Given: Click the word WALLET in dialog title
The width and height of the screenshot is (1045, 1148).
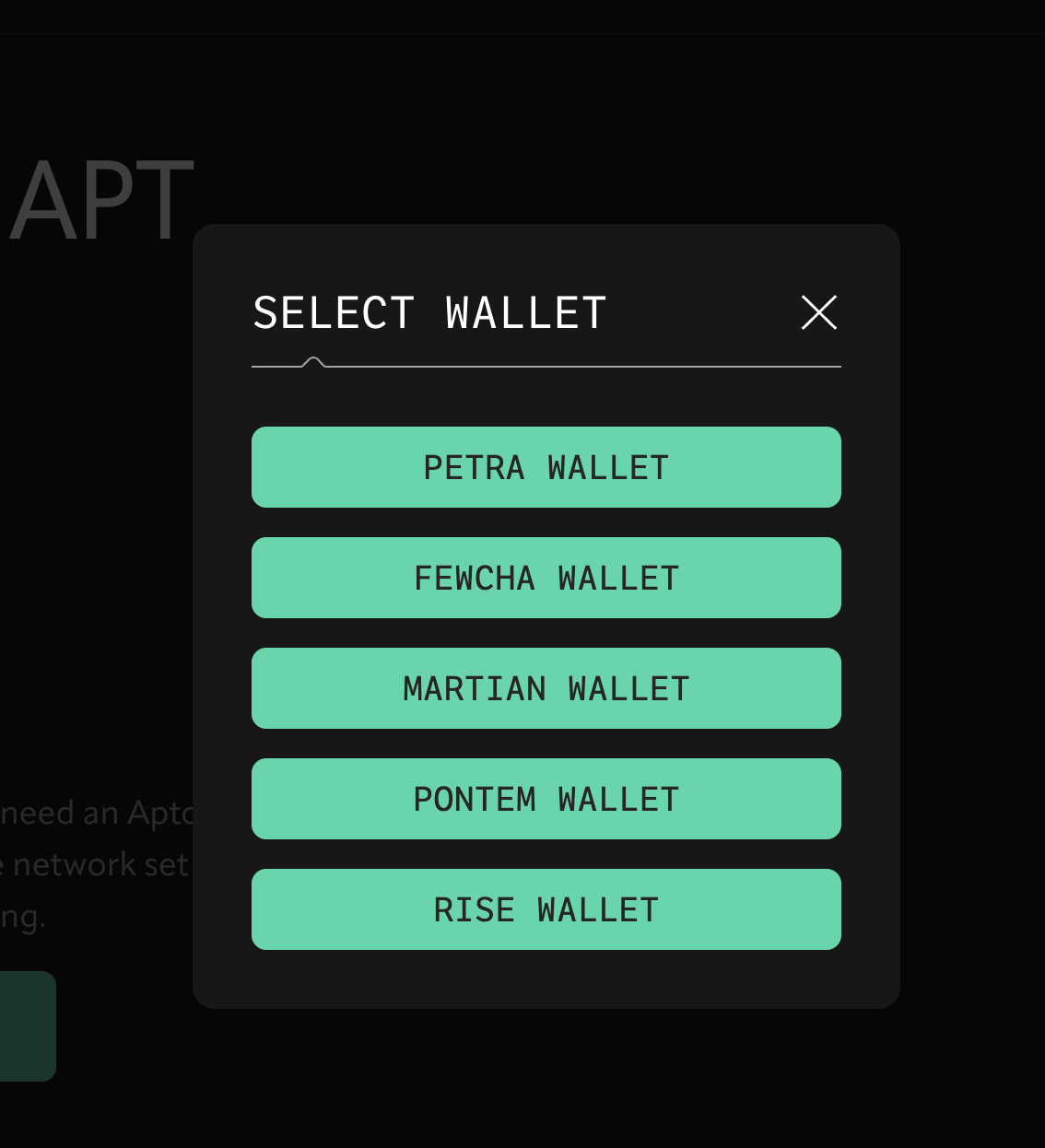Looking at the screenshot, I should (526, 313).
